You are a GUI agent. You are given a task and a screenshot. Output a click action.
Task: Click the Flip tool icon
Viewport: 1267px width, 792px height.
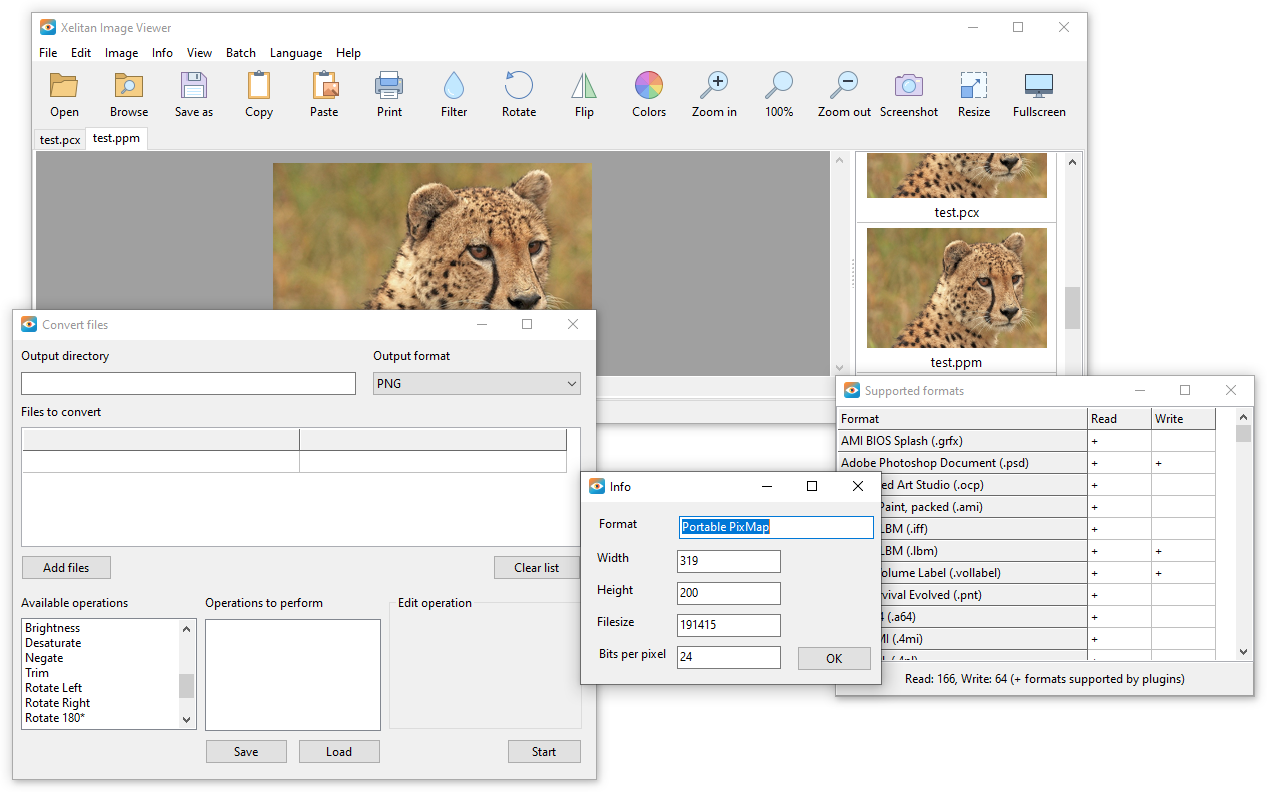pos(584,87)
